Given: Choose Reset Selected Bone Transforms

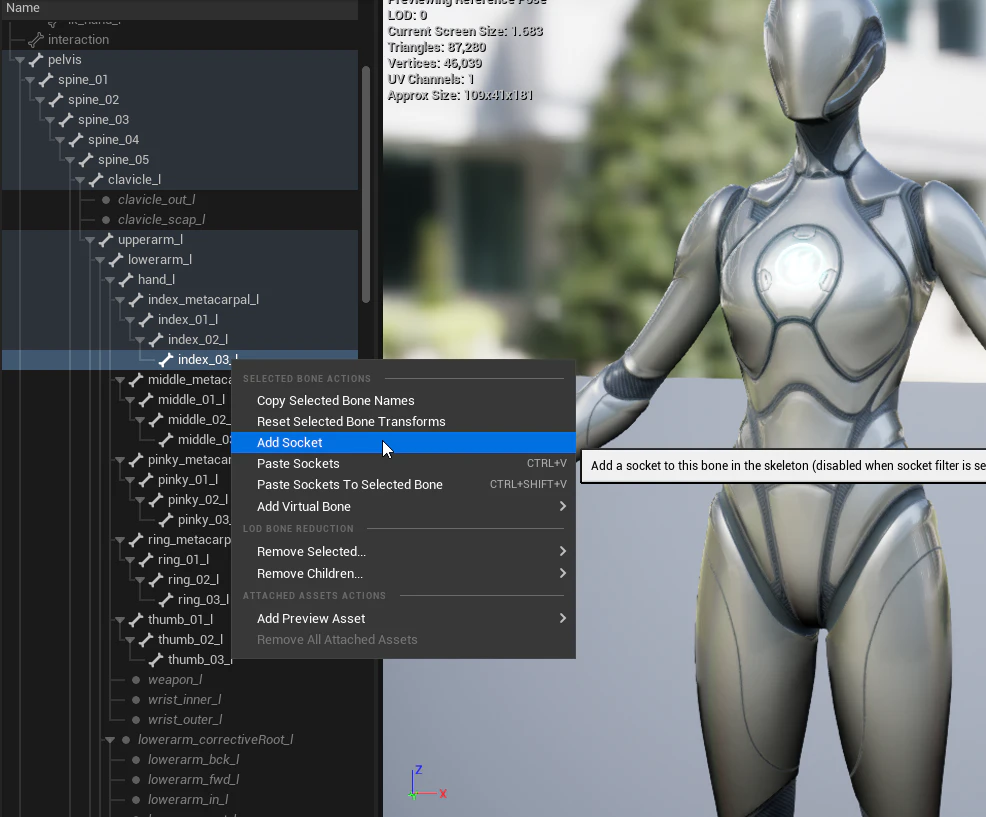Looking at the screenshot, I should (403, 421).
